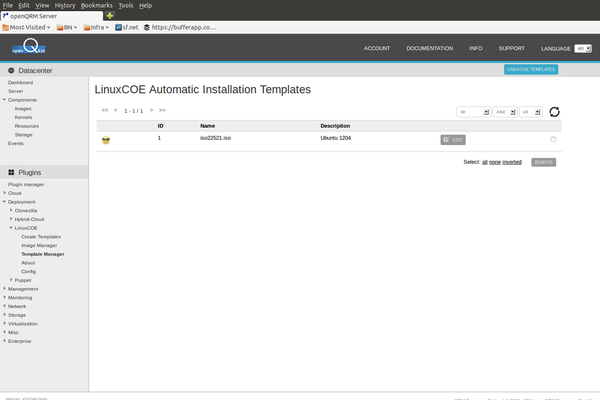Collapse the Deployment tree node
The width and height of the screenshot is (600, 400).
coord(4,201)
